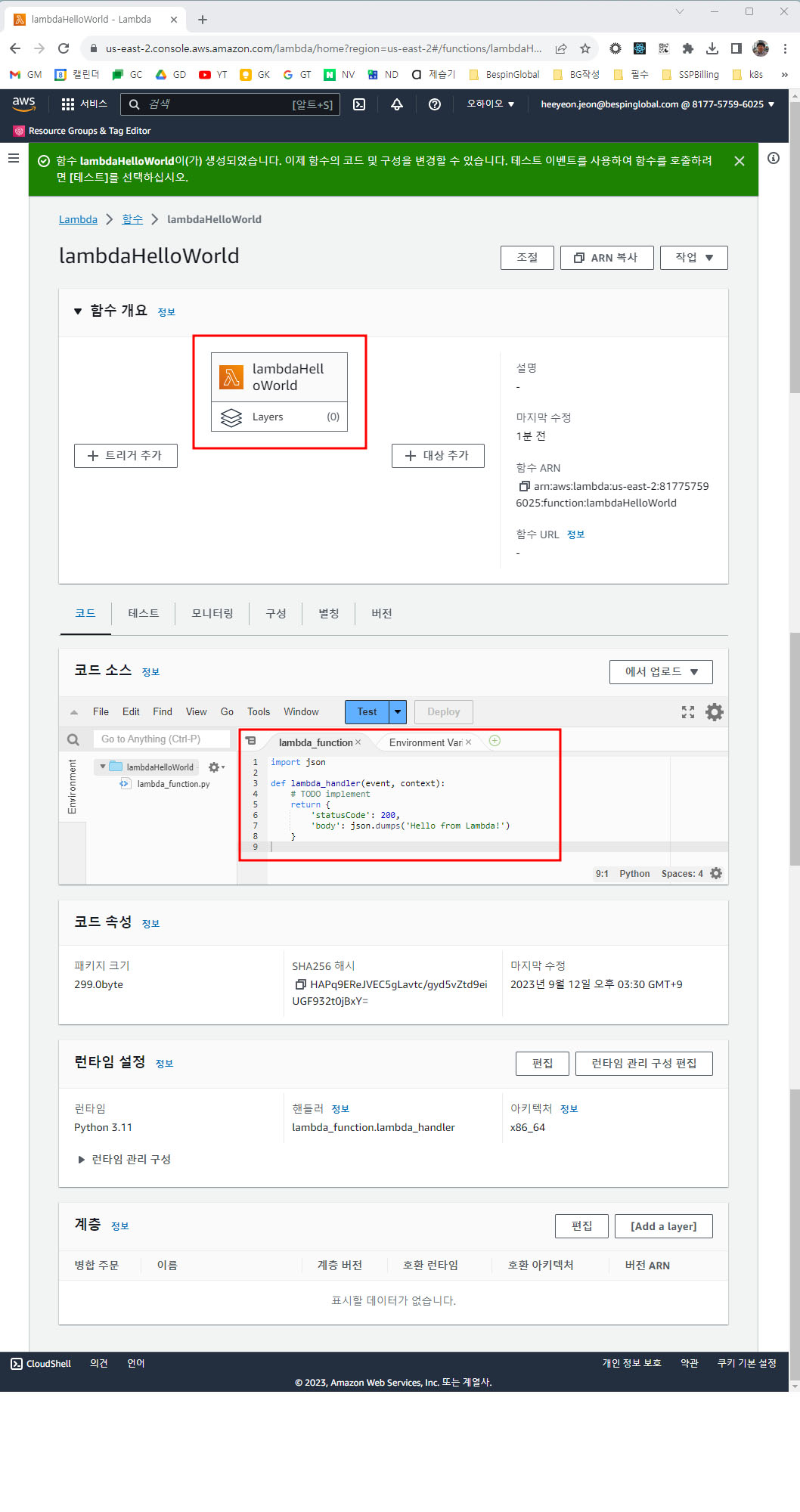Click the Lambda function icon in overview
Screen dimensions: 800x1512
[231, 376]
